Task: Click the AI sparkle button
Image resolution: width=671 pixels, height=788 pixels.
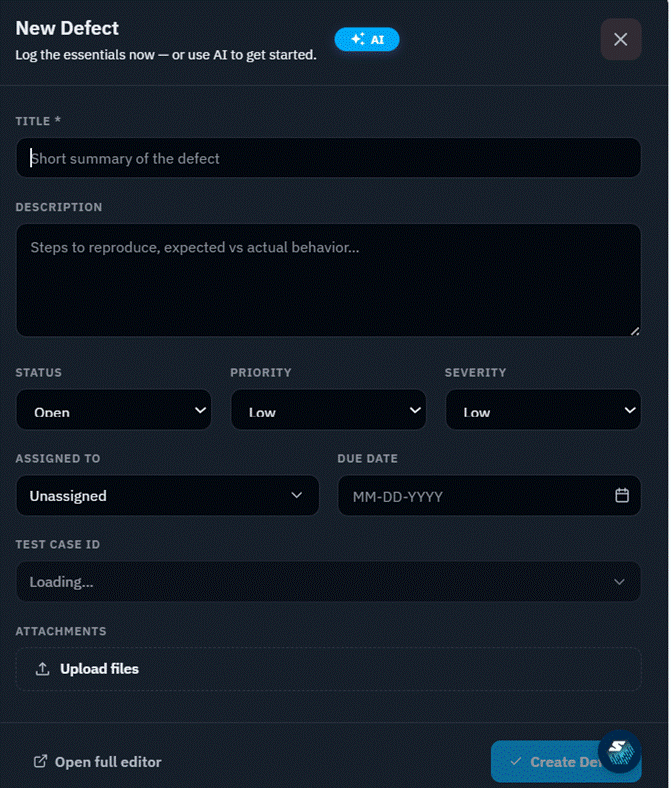Action: click(x=367, y=40)
